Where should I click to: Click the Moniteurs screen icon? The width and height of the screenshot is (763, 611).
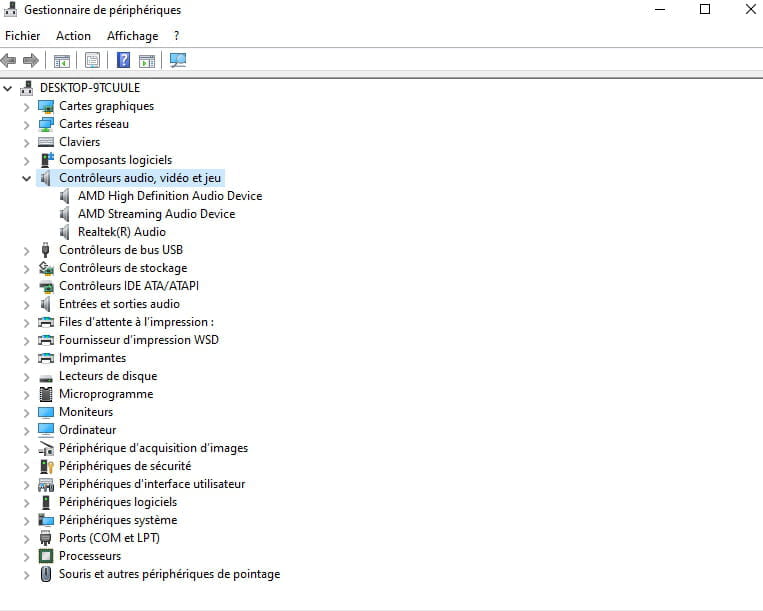click(x=46, y=413)
